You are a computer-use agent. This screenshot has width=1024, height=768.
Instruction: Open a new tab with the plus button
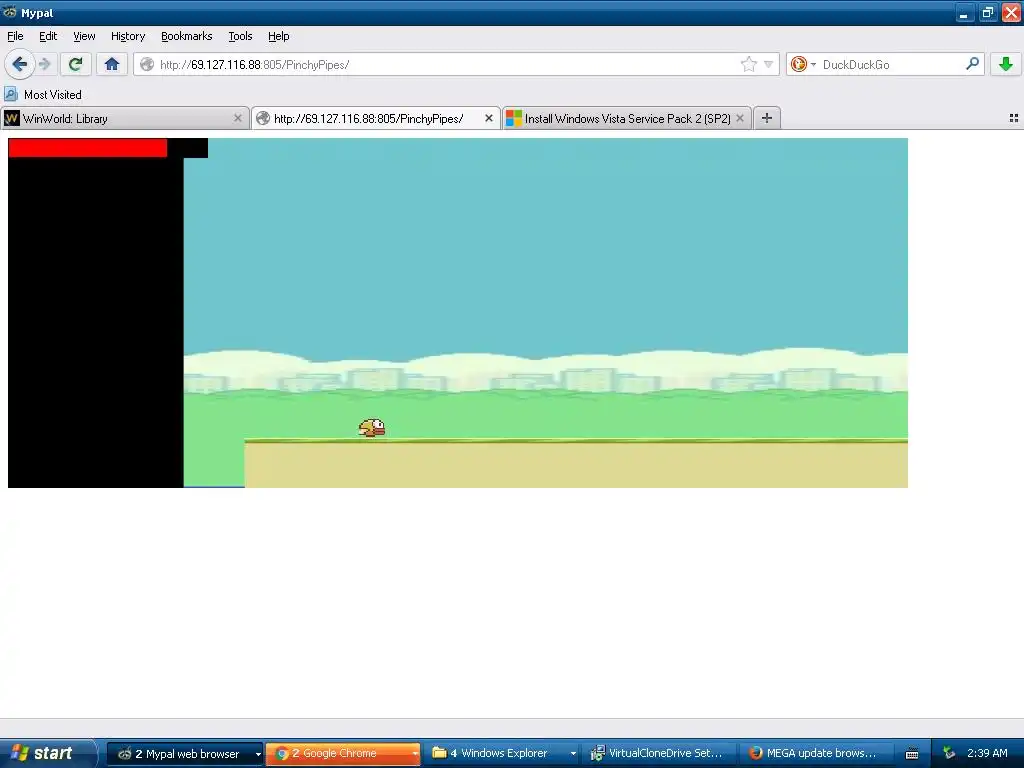coord(767,118)
